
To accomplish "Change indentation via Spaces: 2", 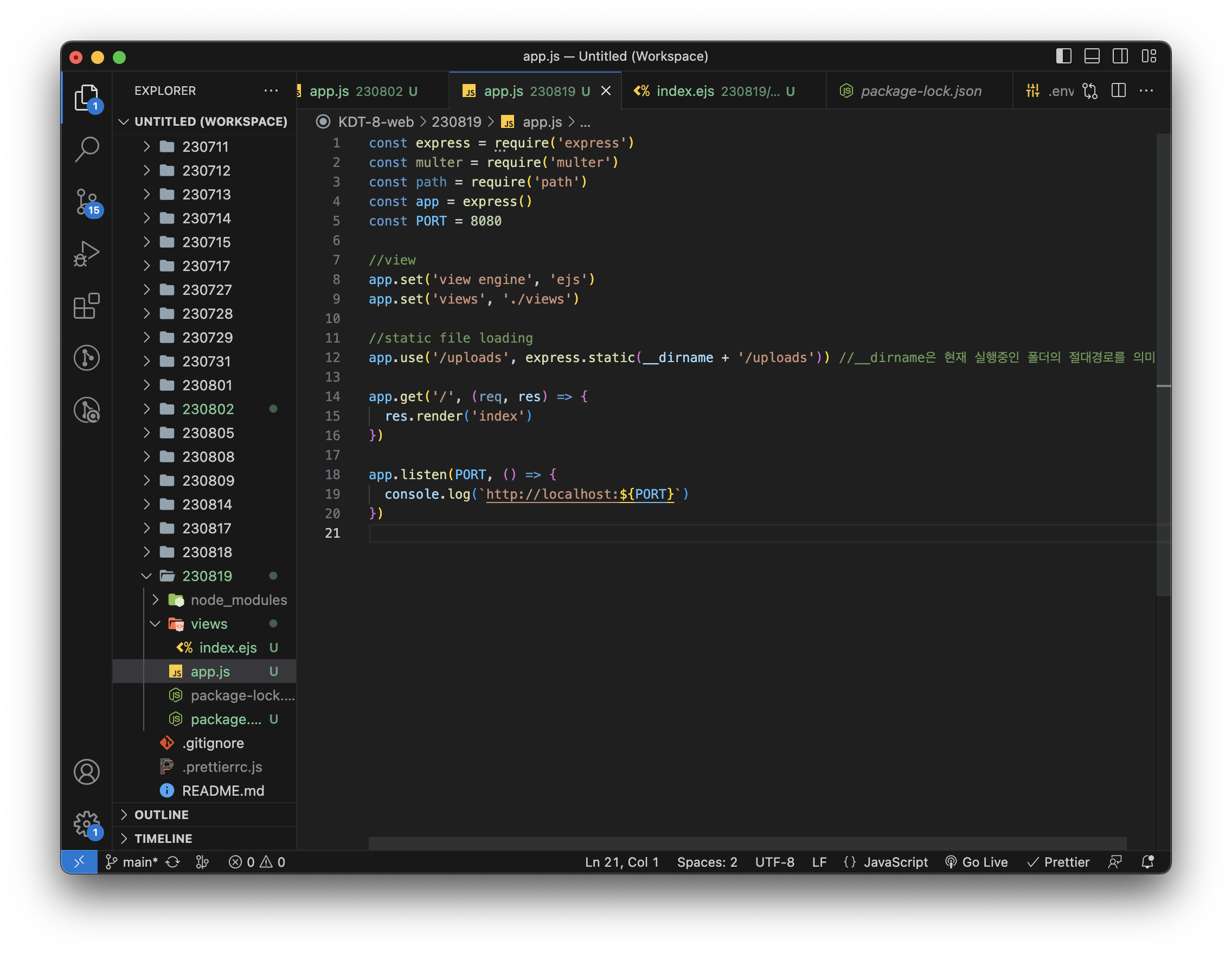I will 707,862.
